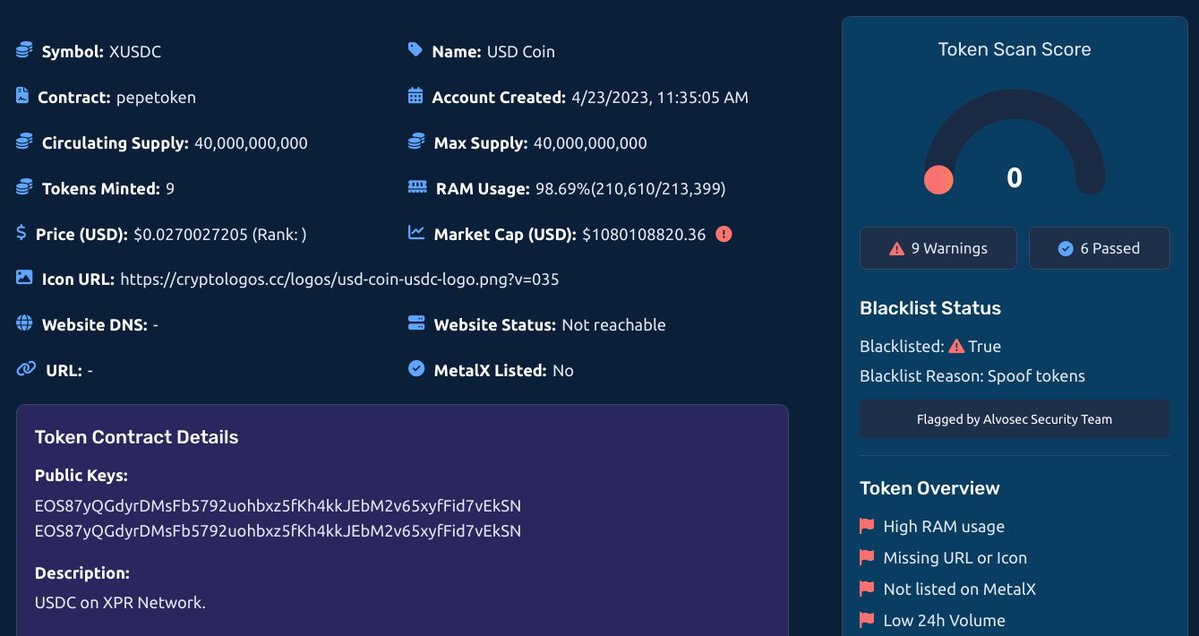This screenshot has height=636, width=1199.
Task: Click the Tokens Minted value 9
Action: point(170,189)
